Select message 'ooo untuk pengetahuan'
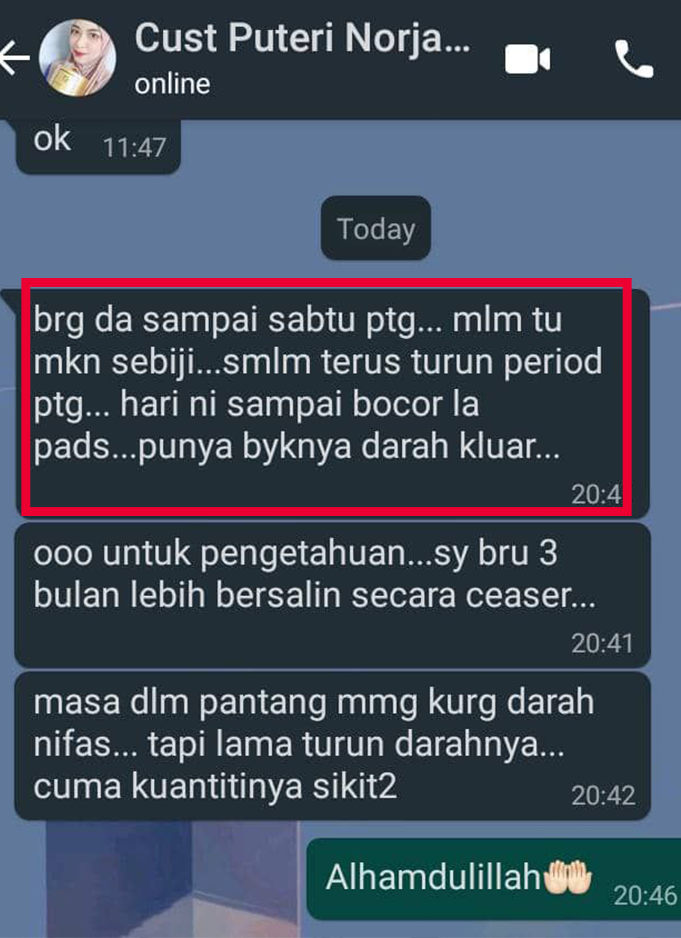Image resolution: width=681 pixels, height=938 pixels. tap(333, 595)
